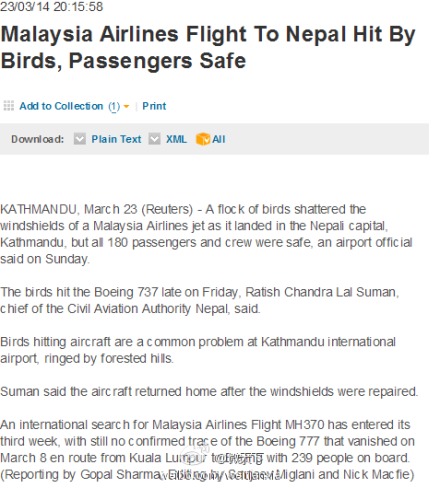
Task: Click the 23/03/14 20:15:58 timestamp
Action: pos(52,7)
